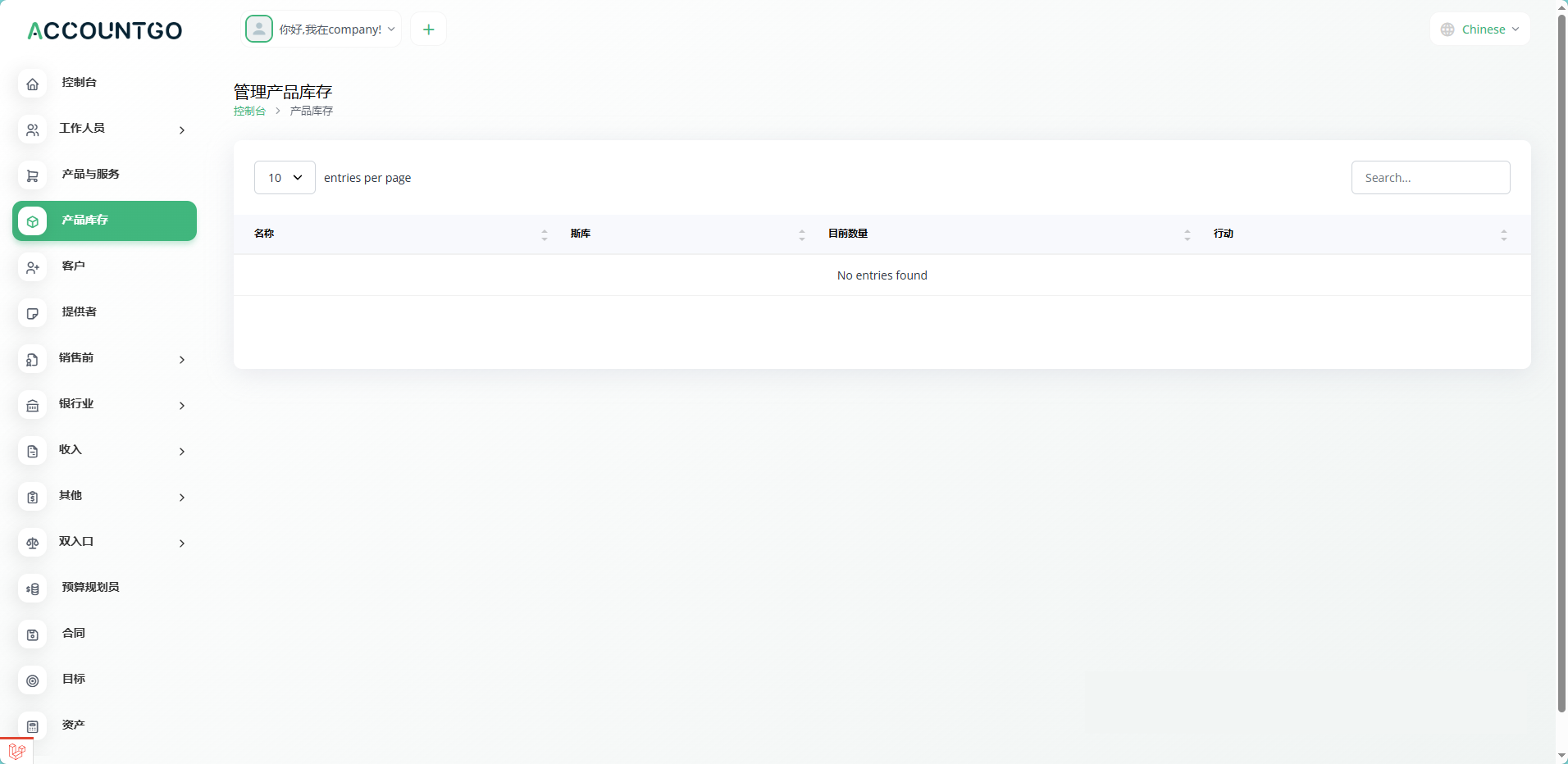Screen dimensions: 1568x764
Task: Sort the table by 名称 column
Action: 264,234
